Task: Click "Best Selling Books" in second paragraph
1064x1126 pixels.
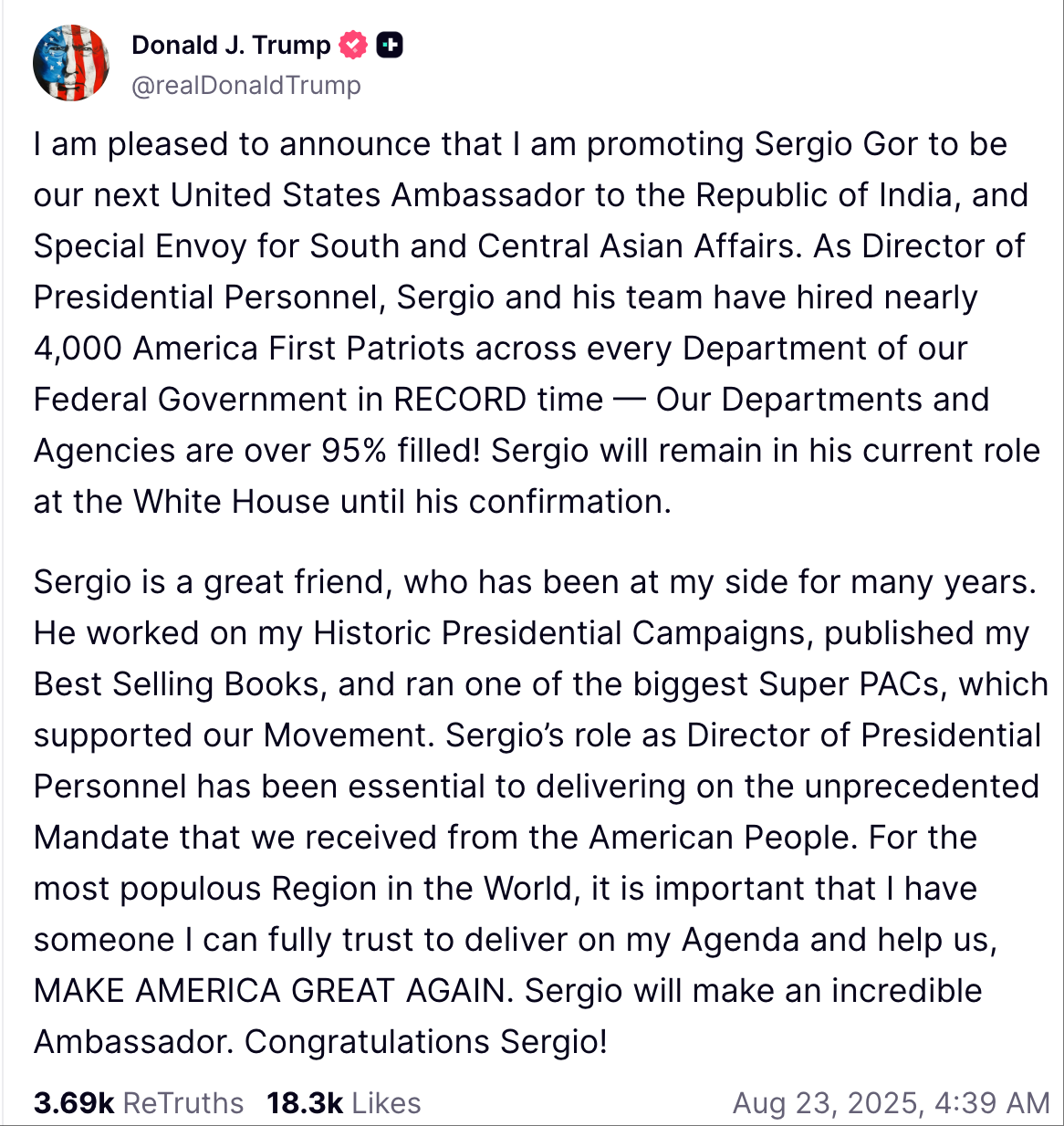Action: [180, 684]
